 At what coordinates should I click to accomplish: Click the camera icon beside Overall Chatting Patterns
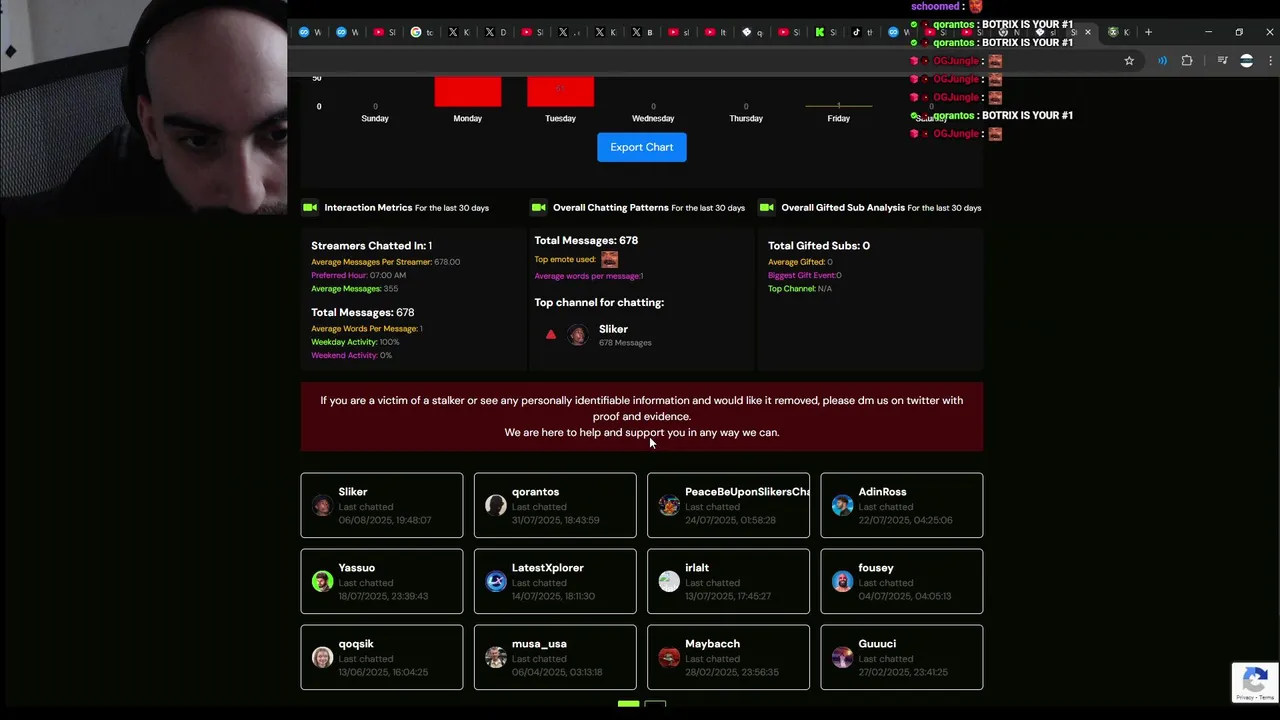pyautogui.click(x=539, y=208)
